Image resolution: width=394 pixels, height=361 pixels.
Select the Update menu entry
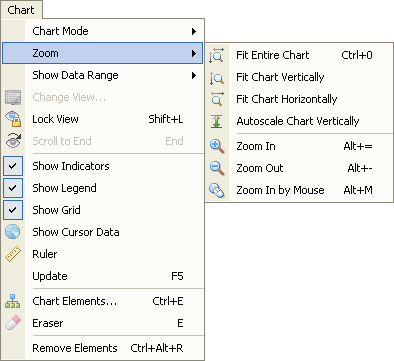point(103,276)
